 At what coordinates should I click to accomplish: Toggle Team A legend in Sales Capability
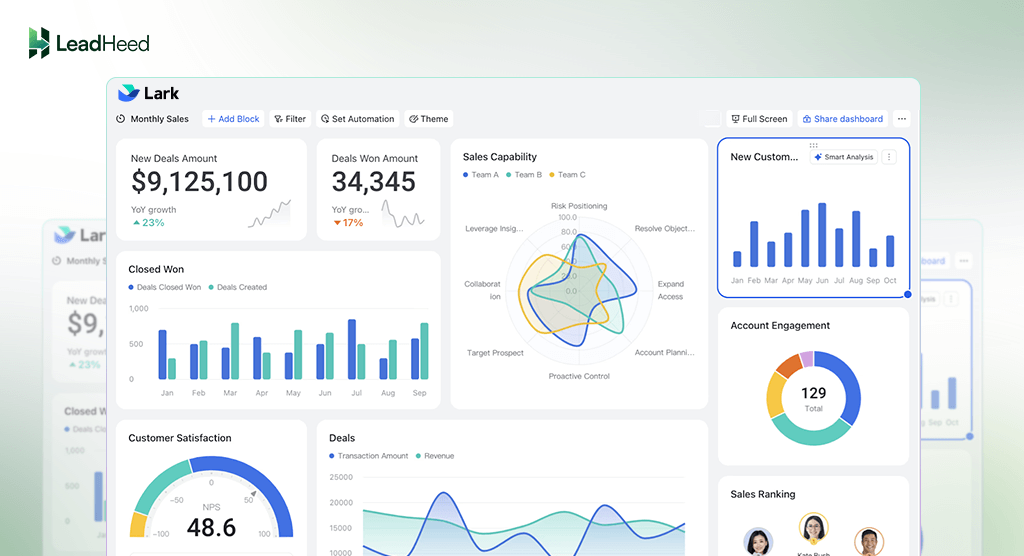481,174
